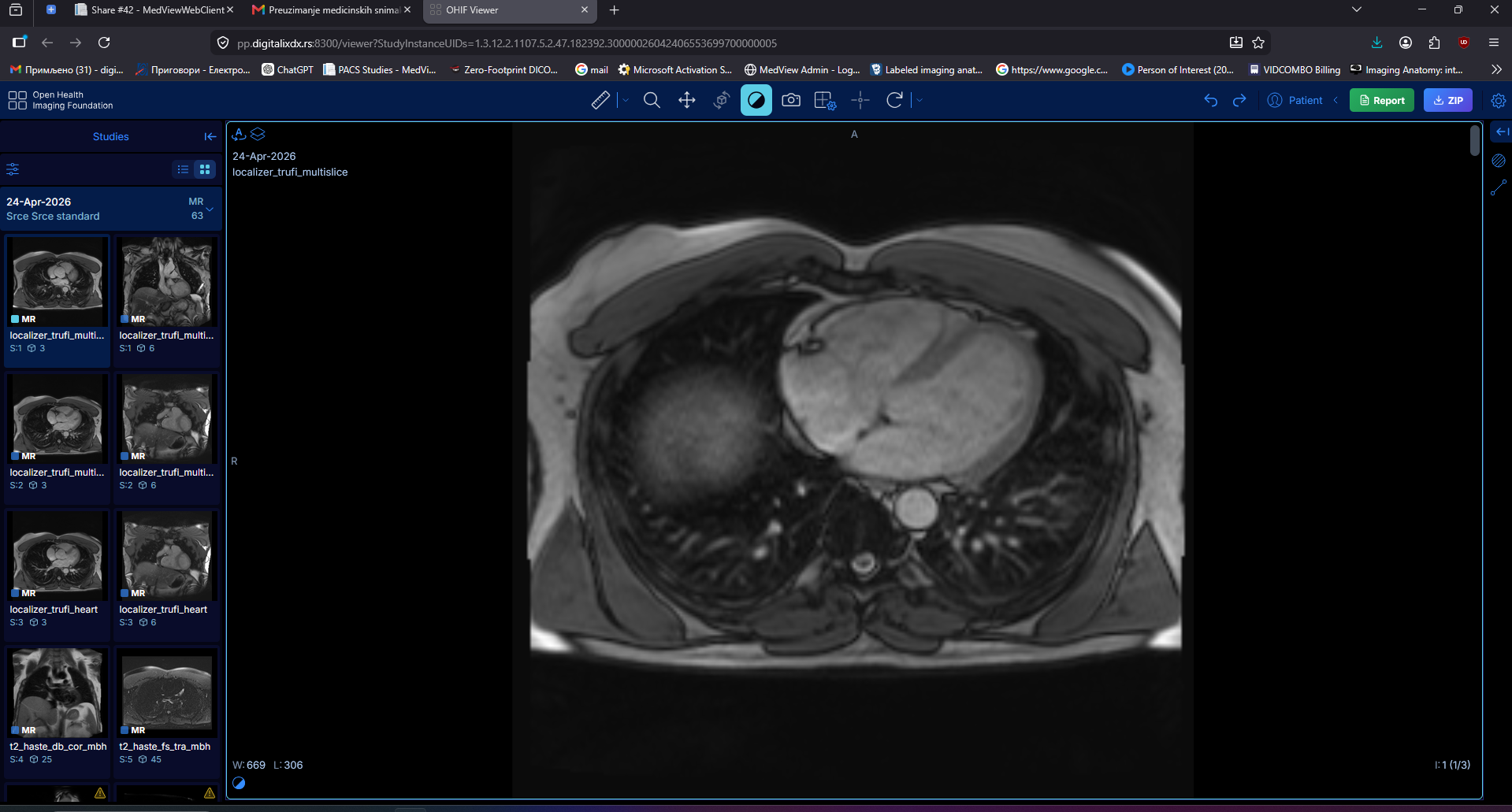The height and width of the screenshot is (812, 1512).
Task: Open the ChatGPT bookmark
Action: click(288, 69)
